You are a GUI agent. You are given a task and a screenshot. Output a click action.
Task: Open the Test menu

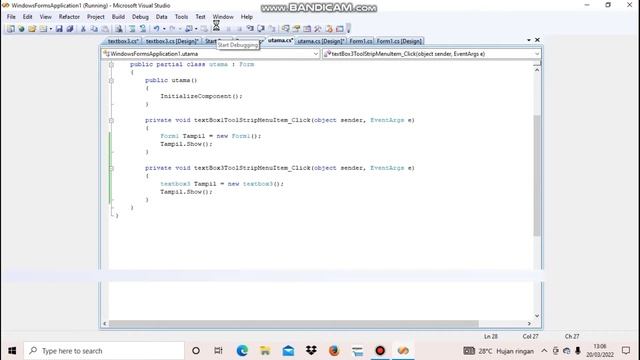[200, 17]
